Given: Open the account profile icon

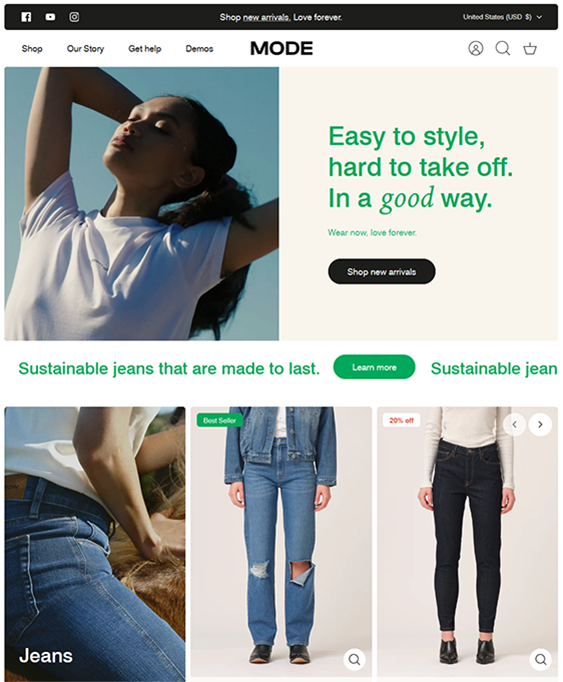Looking at the screenshot, I should point(476,48).
